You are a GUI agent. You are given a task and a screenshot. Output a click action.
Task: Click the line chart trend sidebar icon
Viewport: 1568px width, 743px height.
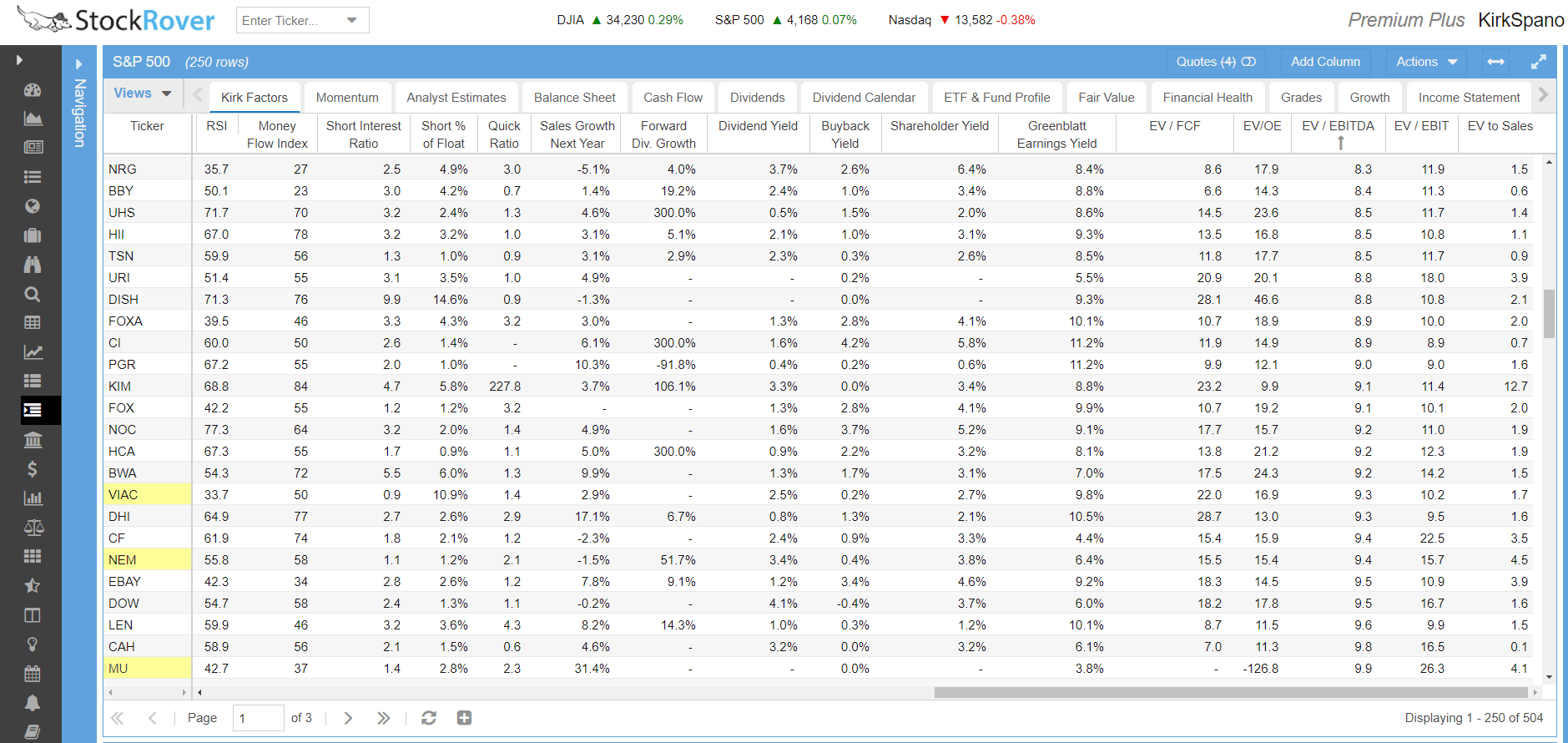pos(33,352)
